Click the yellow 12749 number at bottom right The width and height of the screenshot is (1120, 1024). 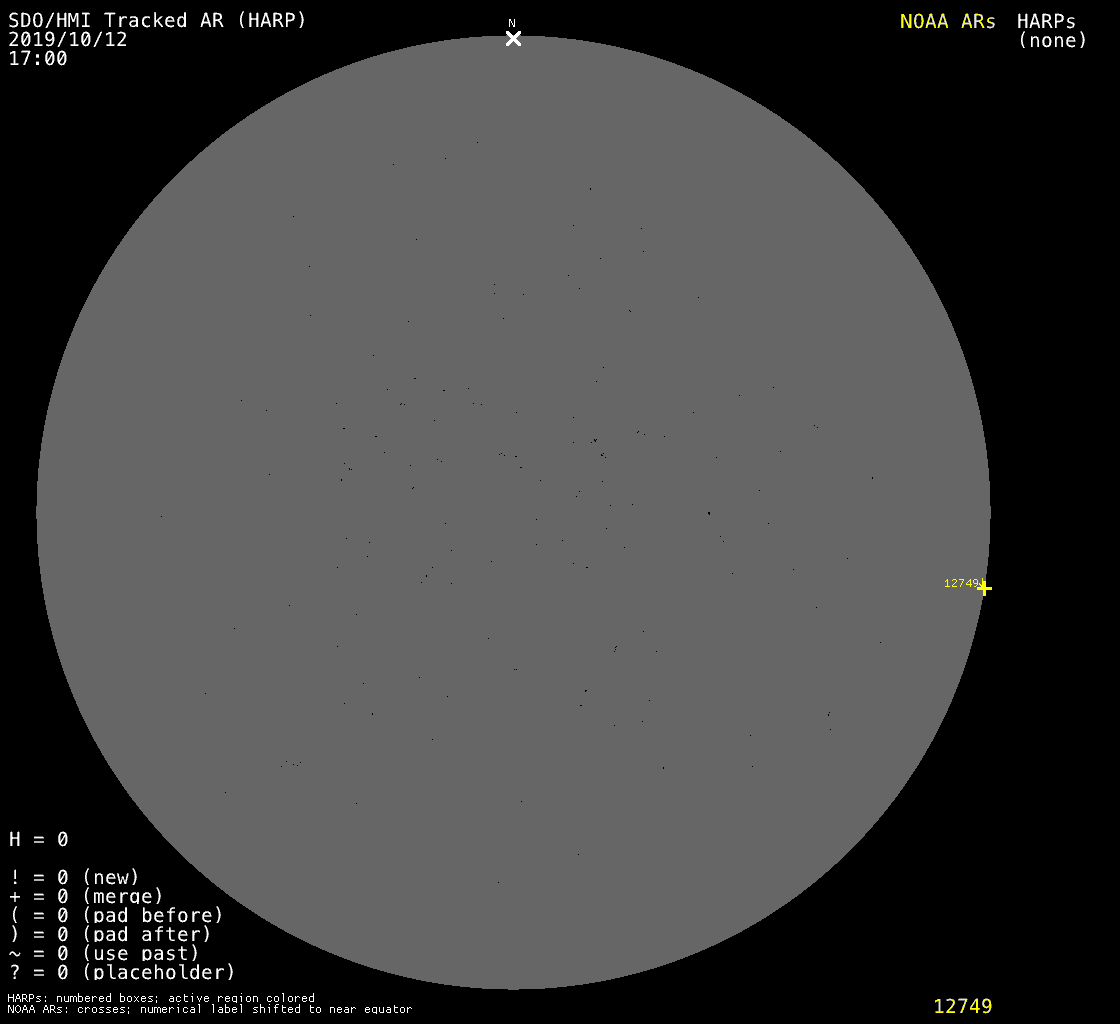point(962,1006)
